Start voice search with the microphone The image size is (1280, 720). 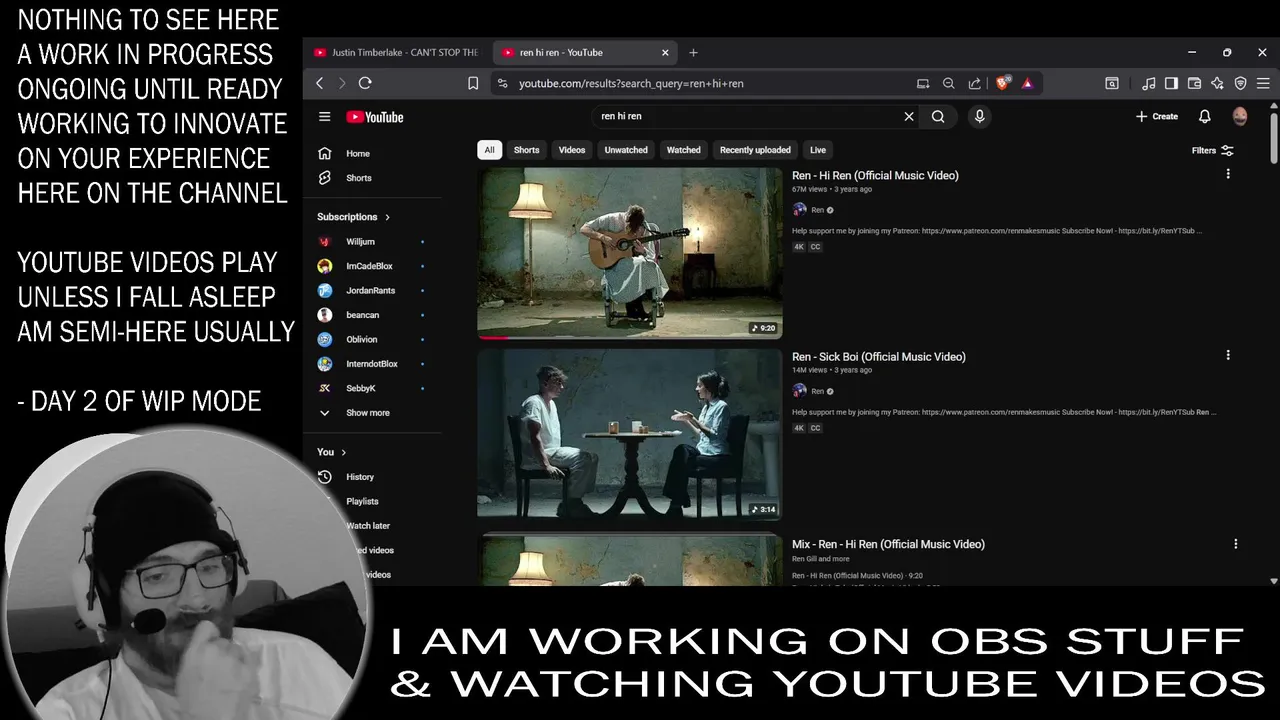(x=980, y=117)
